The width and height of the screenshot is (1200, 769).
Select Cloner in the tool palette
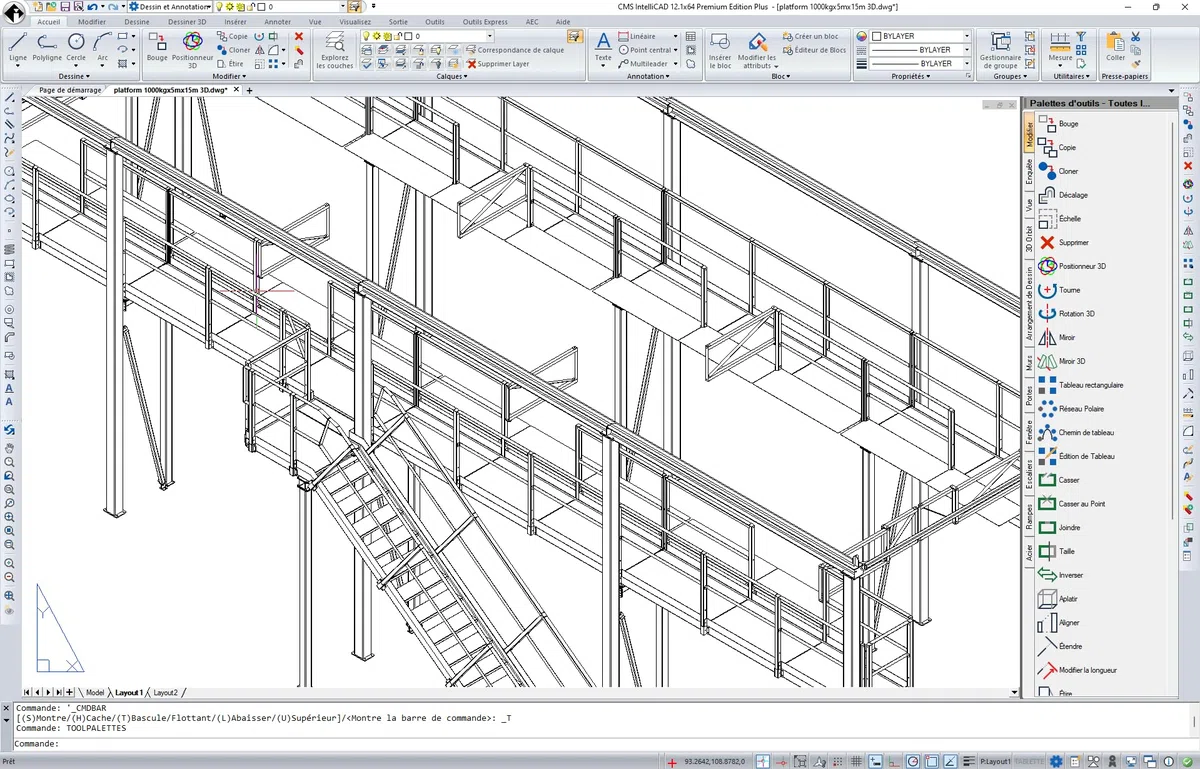pos(1060,171)
